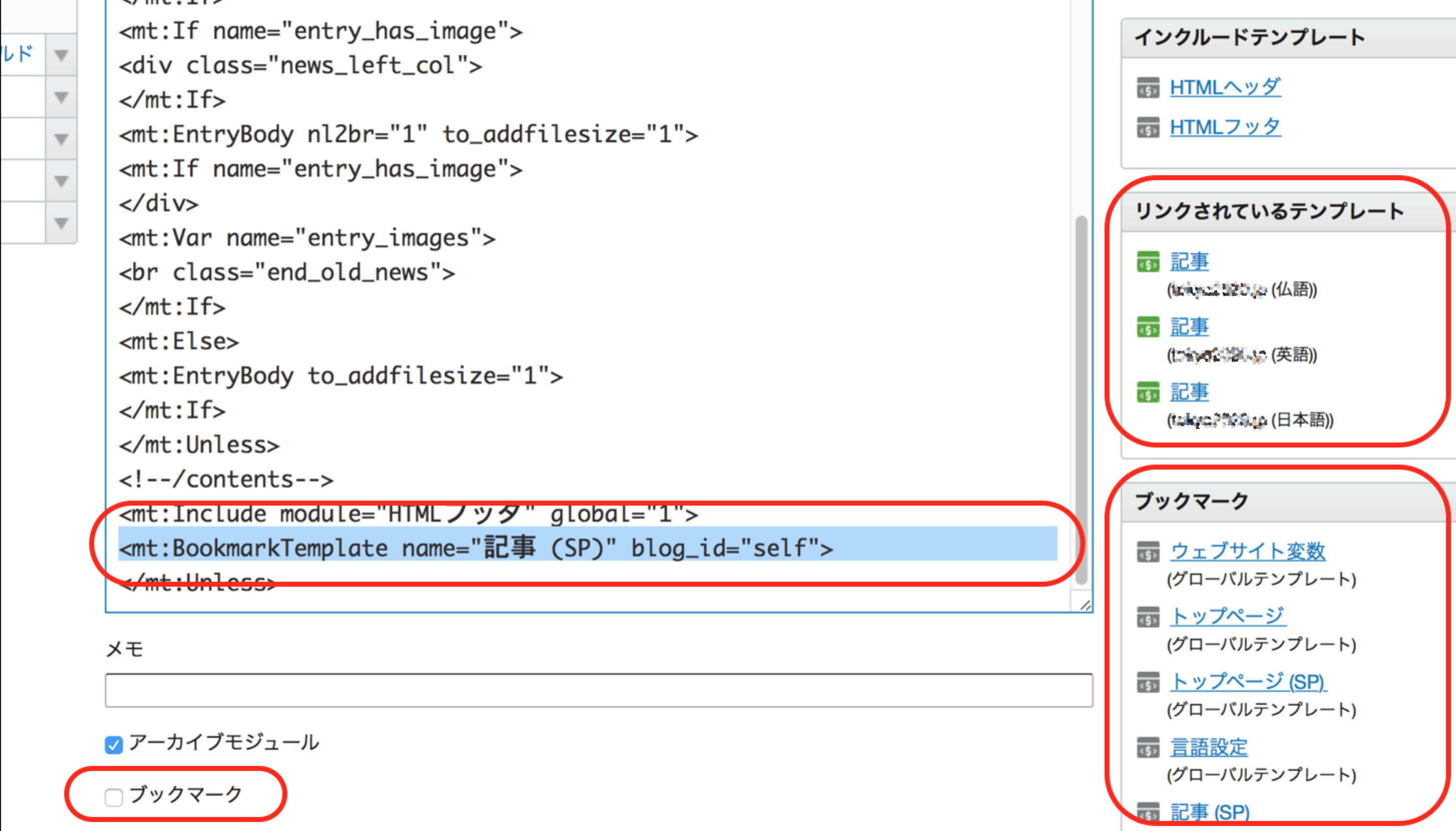
Task: Click the template editor vertical scrollbar
Action: pyautogui.click(x=1080, y=399)
